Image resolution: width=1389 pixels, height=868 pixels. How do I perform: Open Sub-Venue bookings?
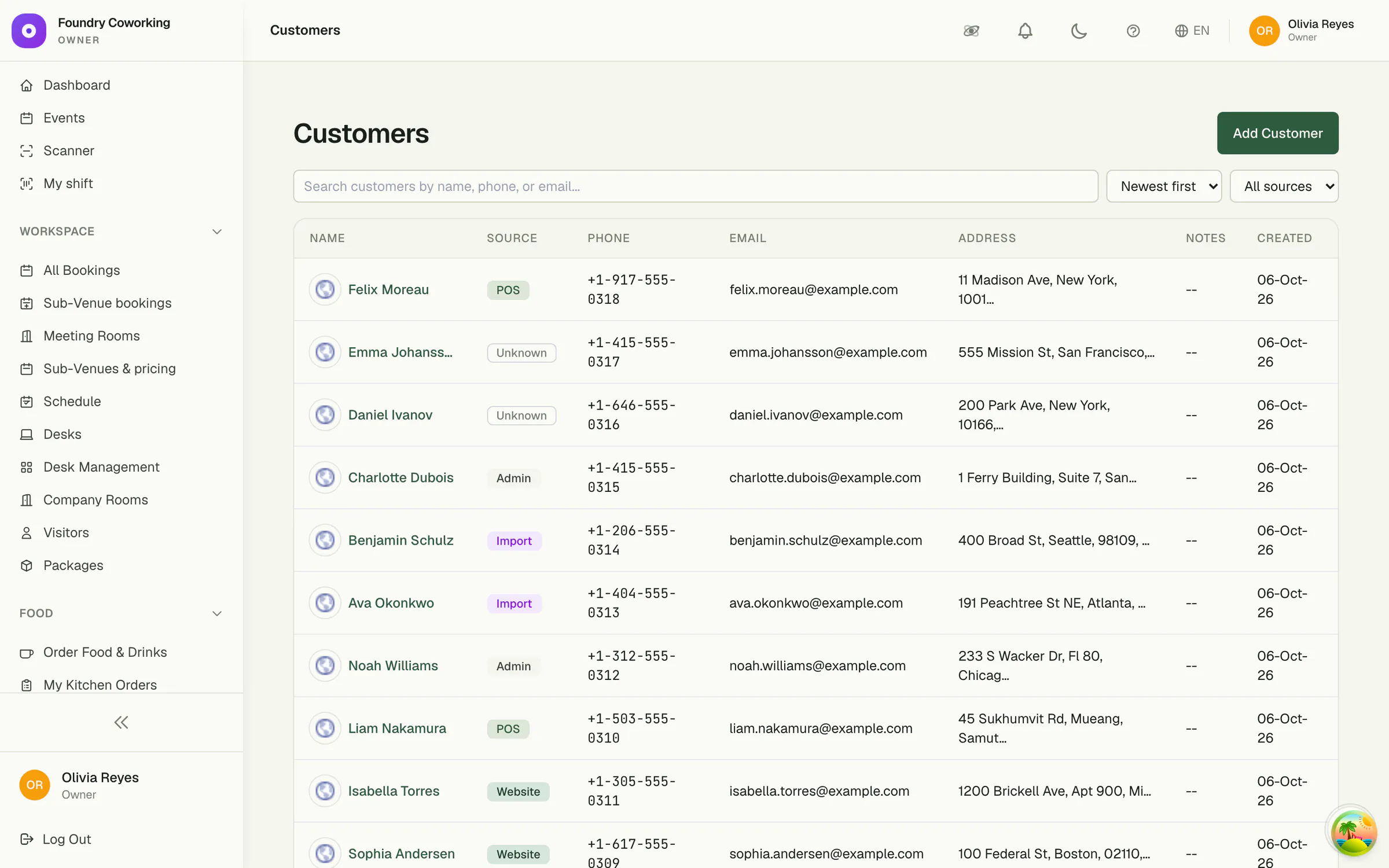pos(107,303)
